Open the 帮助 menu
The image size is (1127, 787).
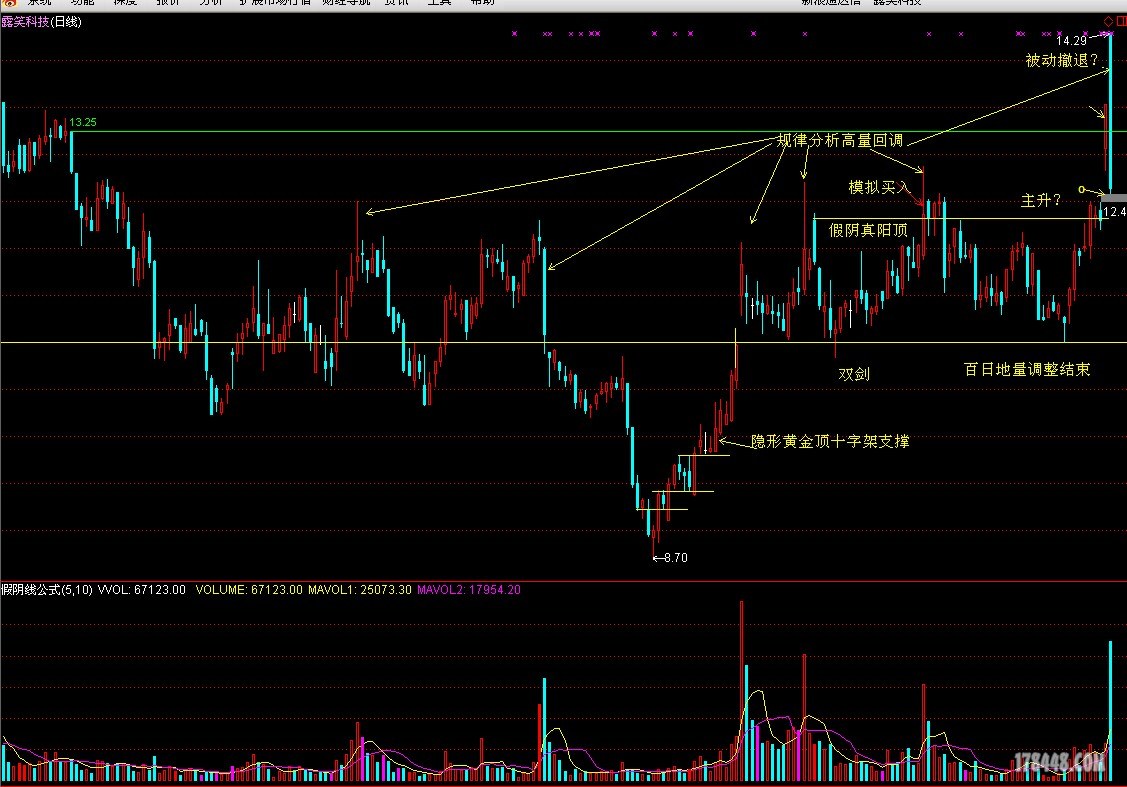pos(481,2)
